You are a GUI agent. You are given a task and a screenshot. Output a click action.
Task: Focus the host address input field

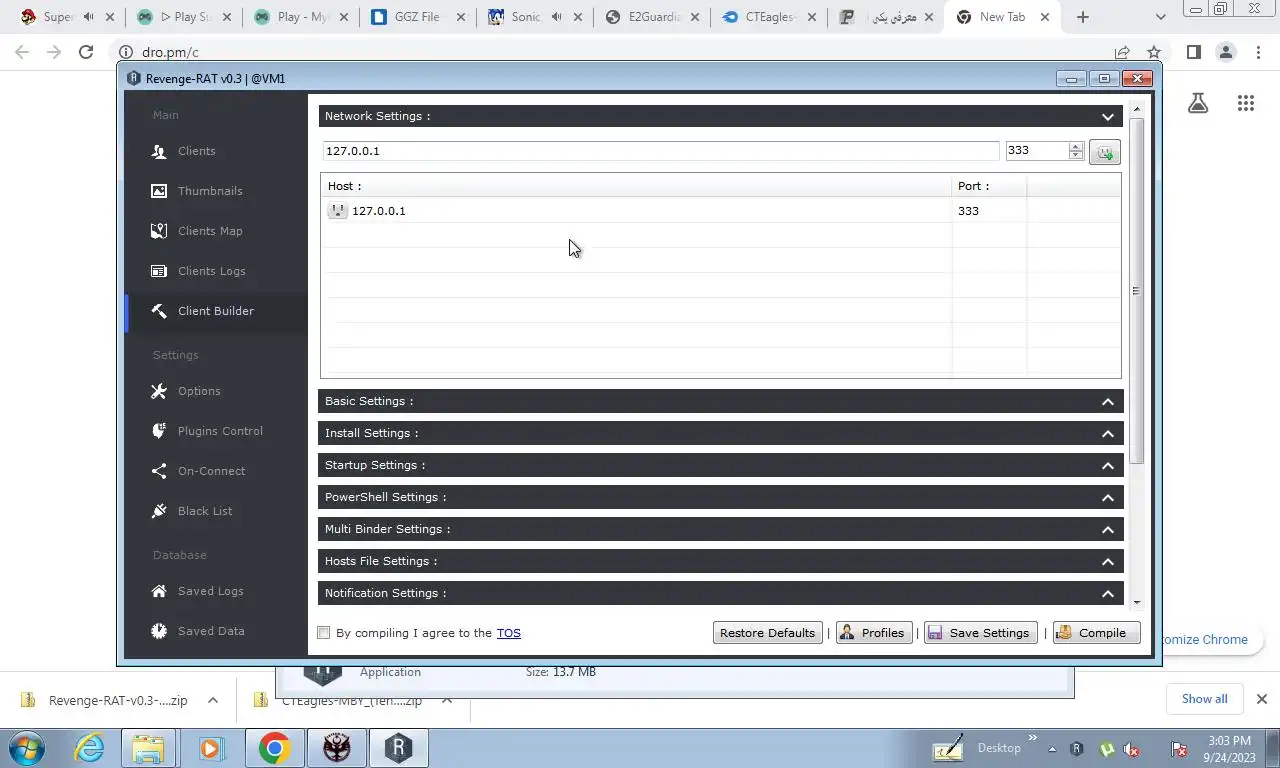661,151
